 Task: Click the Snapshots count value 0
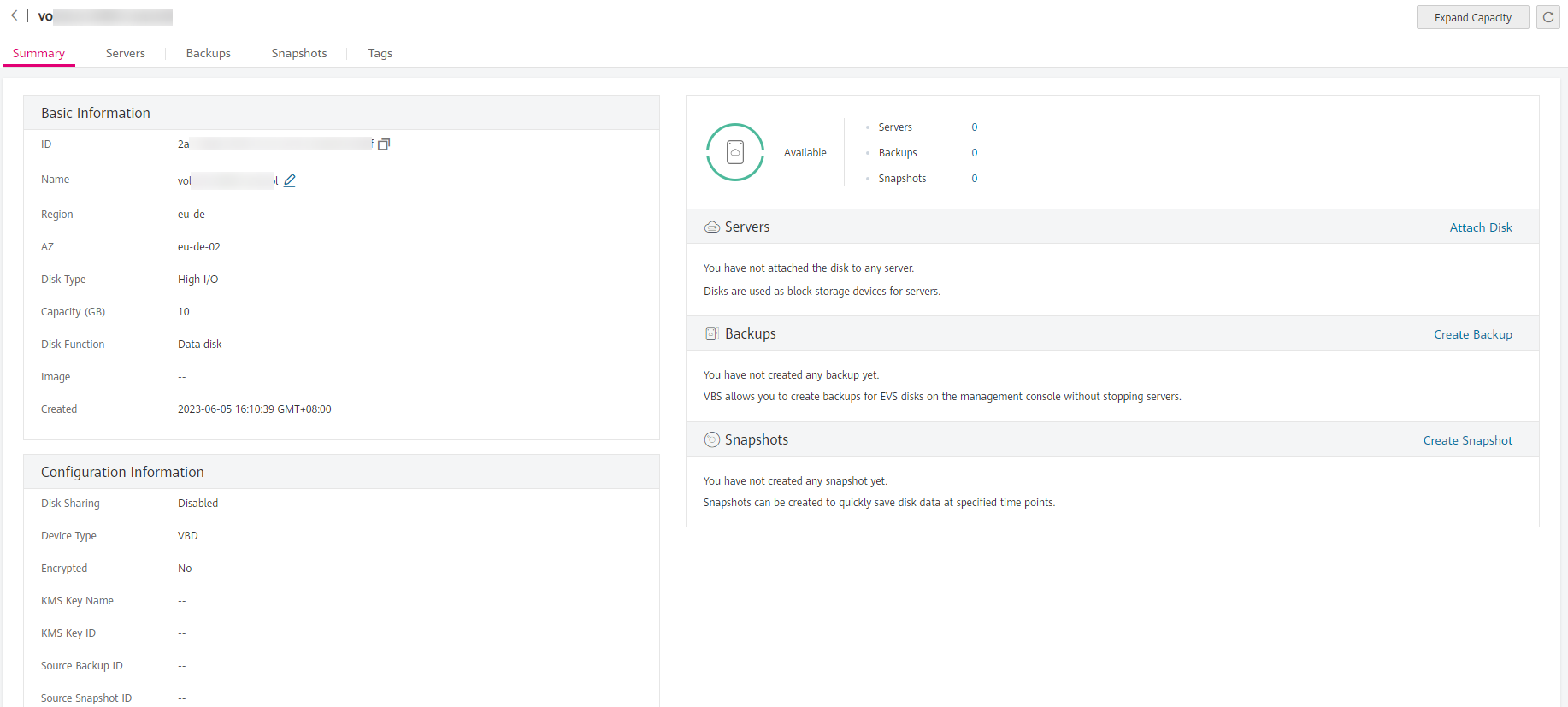pos(975,179)
